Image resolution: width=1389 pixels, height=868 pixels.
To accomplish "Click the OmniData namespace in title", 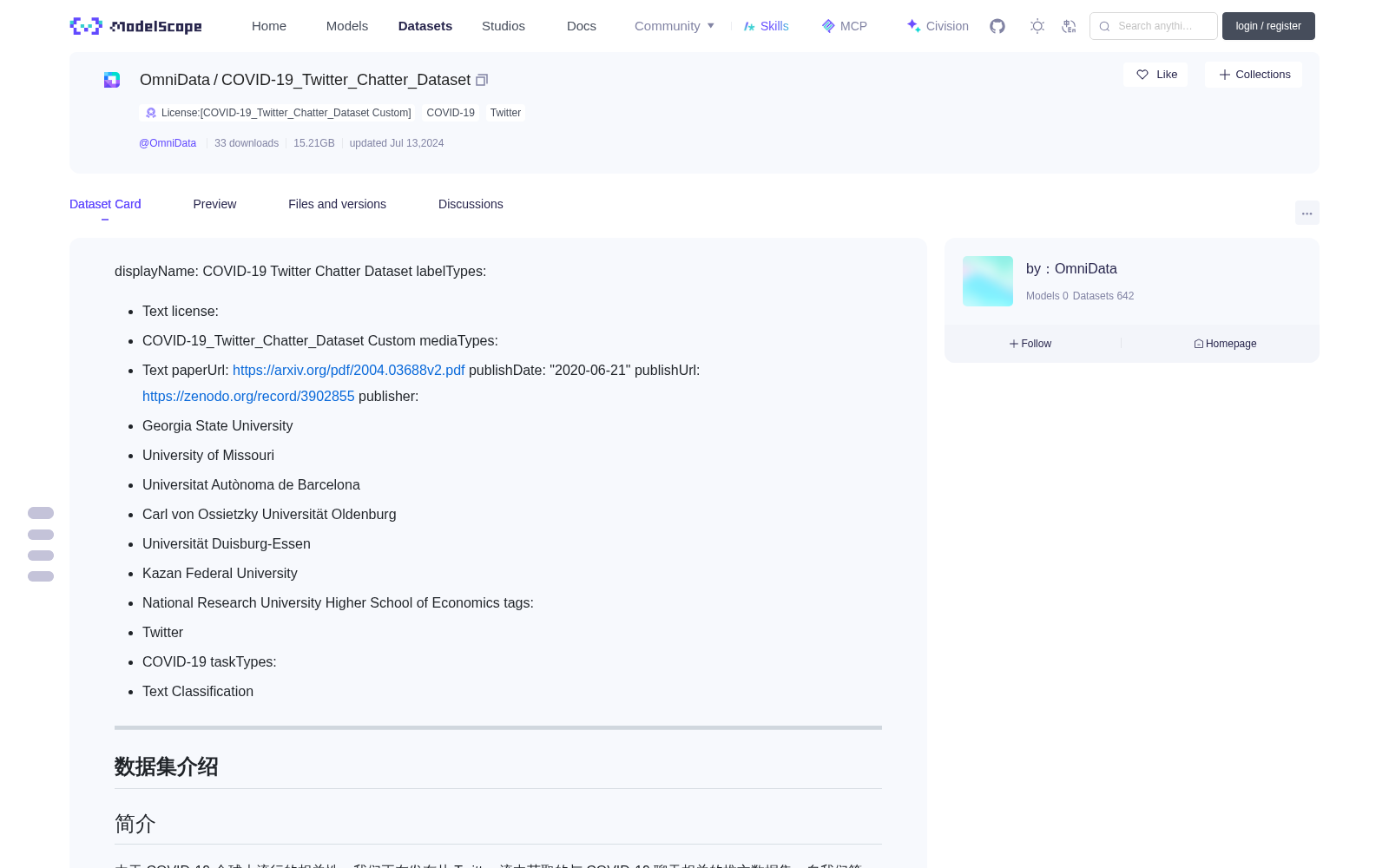I will [x=174, y=80].
